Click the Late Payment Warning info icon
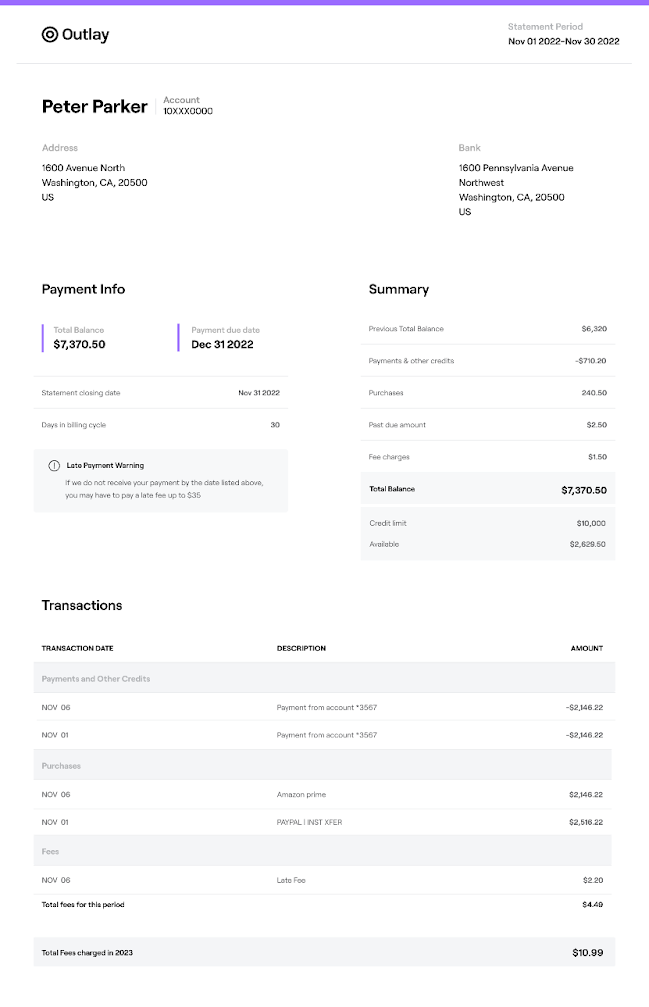 pyautogui.click(x=54, y=466)
